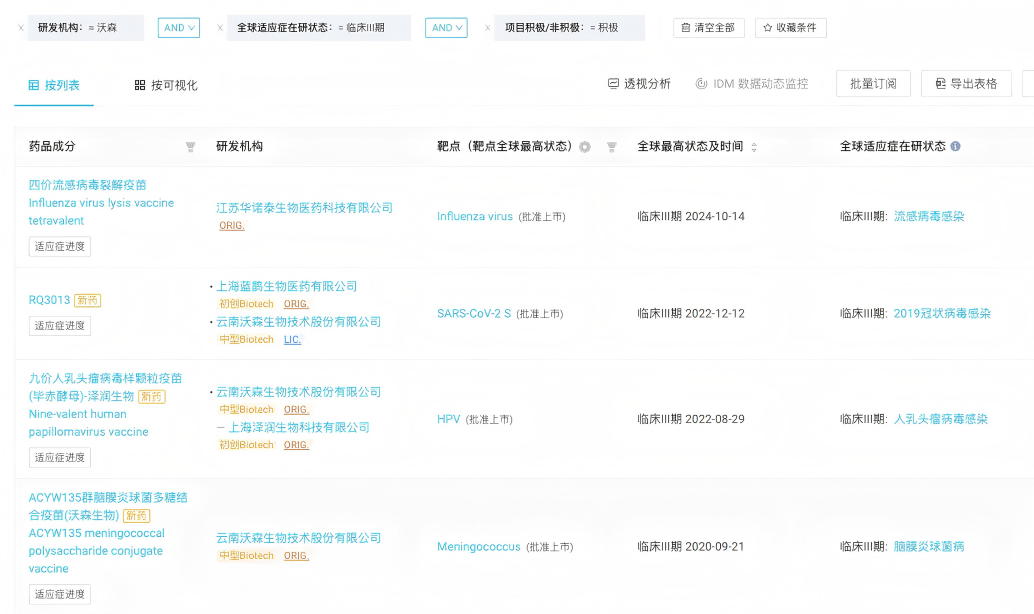Click 适应症进度 under Nine-valent human papillomavirus vaccine
1034x614 pixels.
59,457
